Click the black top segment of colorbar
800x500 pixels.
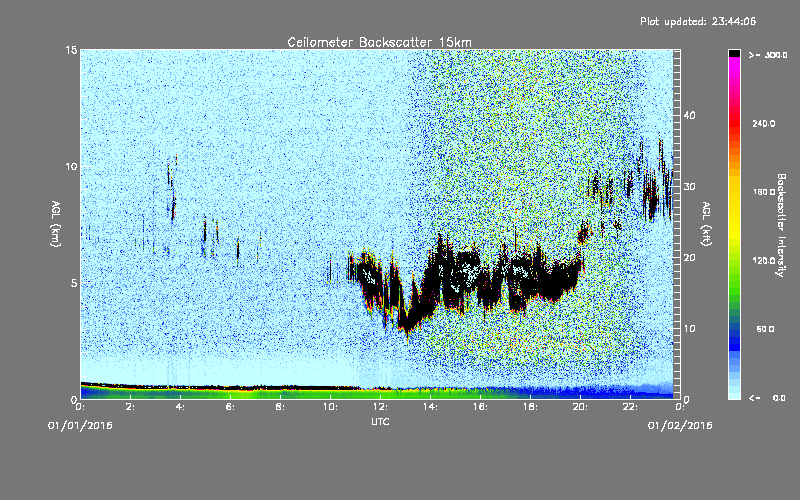pyautogui.click(x=734, y=53)
